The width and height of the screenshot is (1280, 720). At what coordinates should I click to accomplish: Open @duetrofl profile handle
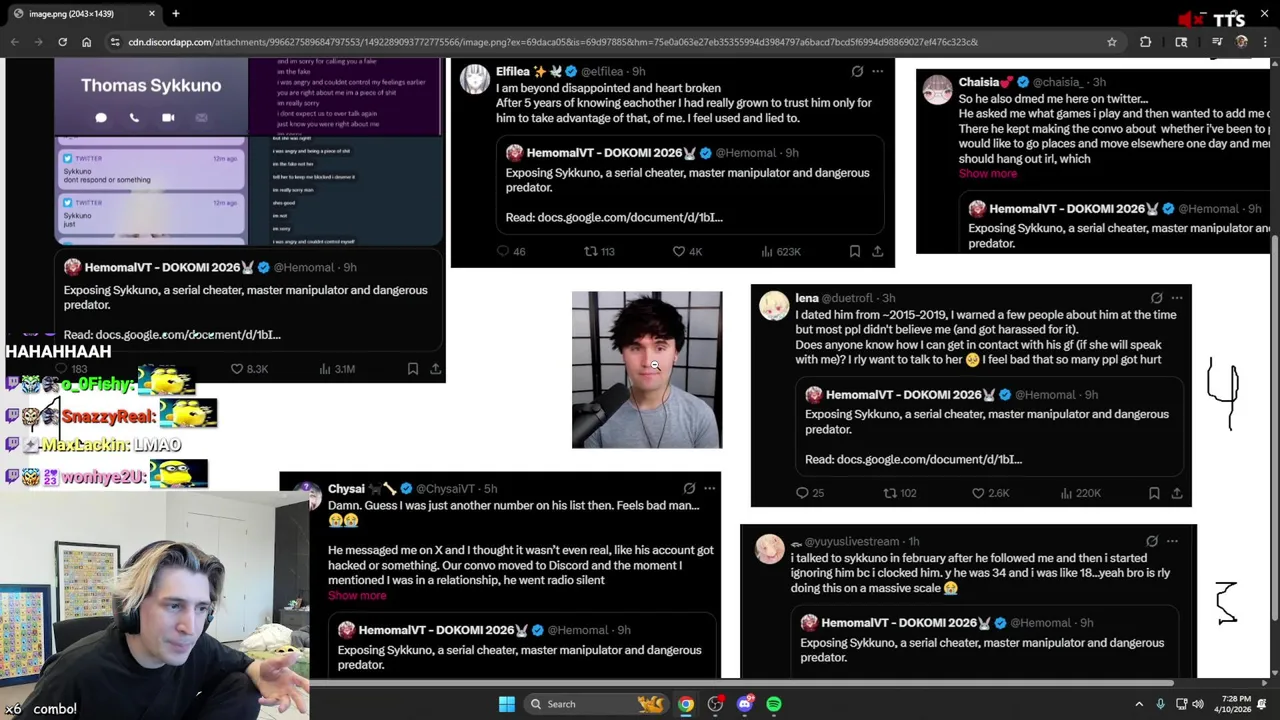847,298
